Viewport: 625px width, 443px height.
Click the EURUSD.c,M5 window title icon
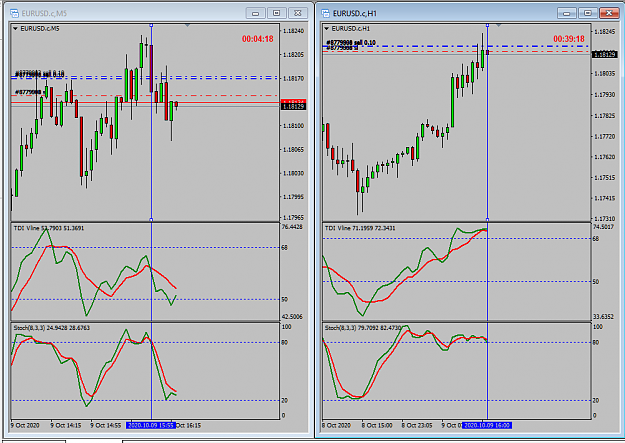[x=14, y=13]
